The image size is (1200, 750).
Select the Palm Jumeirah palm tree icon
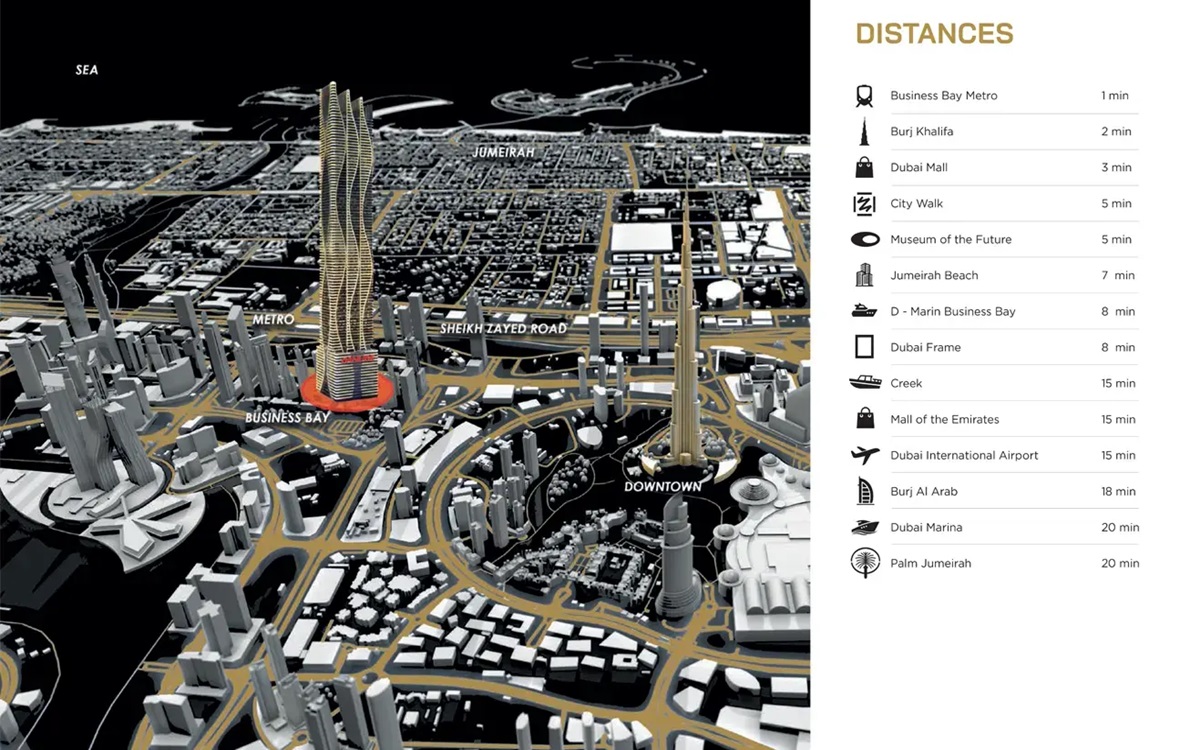coord(864,564)
